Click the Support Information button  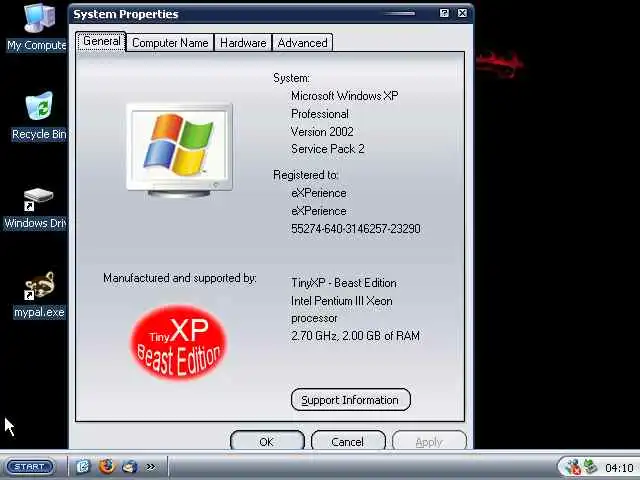point(350,400)
